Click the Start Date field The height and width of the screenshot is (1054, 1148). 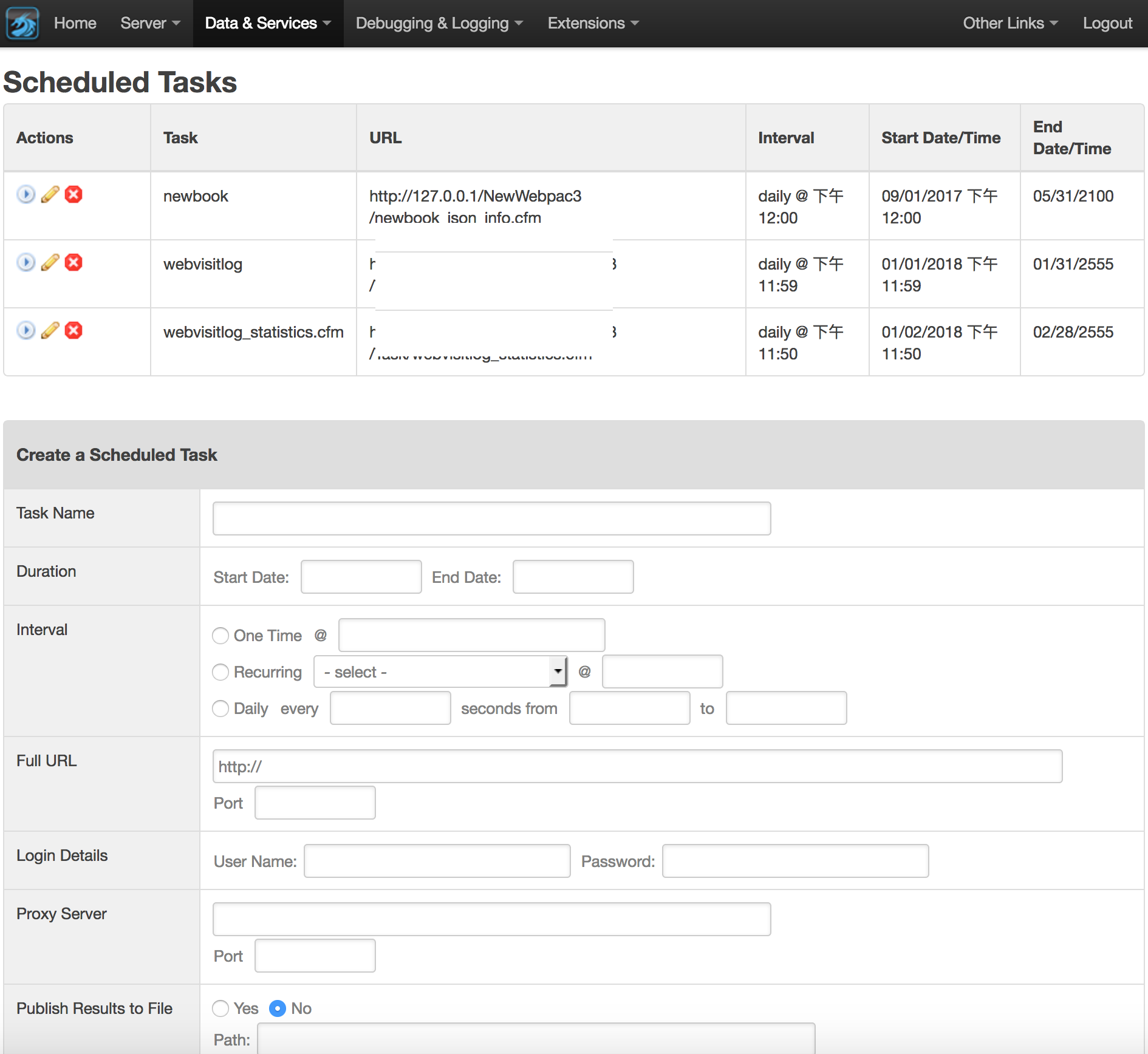(361, 577)
